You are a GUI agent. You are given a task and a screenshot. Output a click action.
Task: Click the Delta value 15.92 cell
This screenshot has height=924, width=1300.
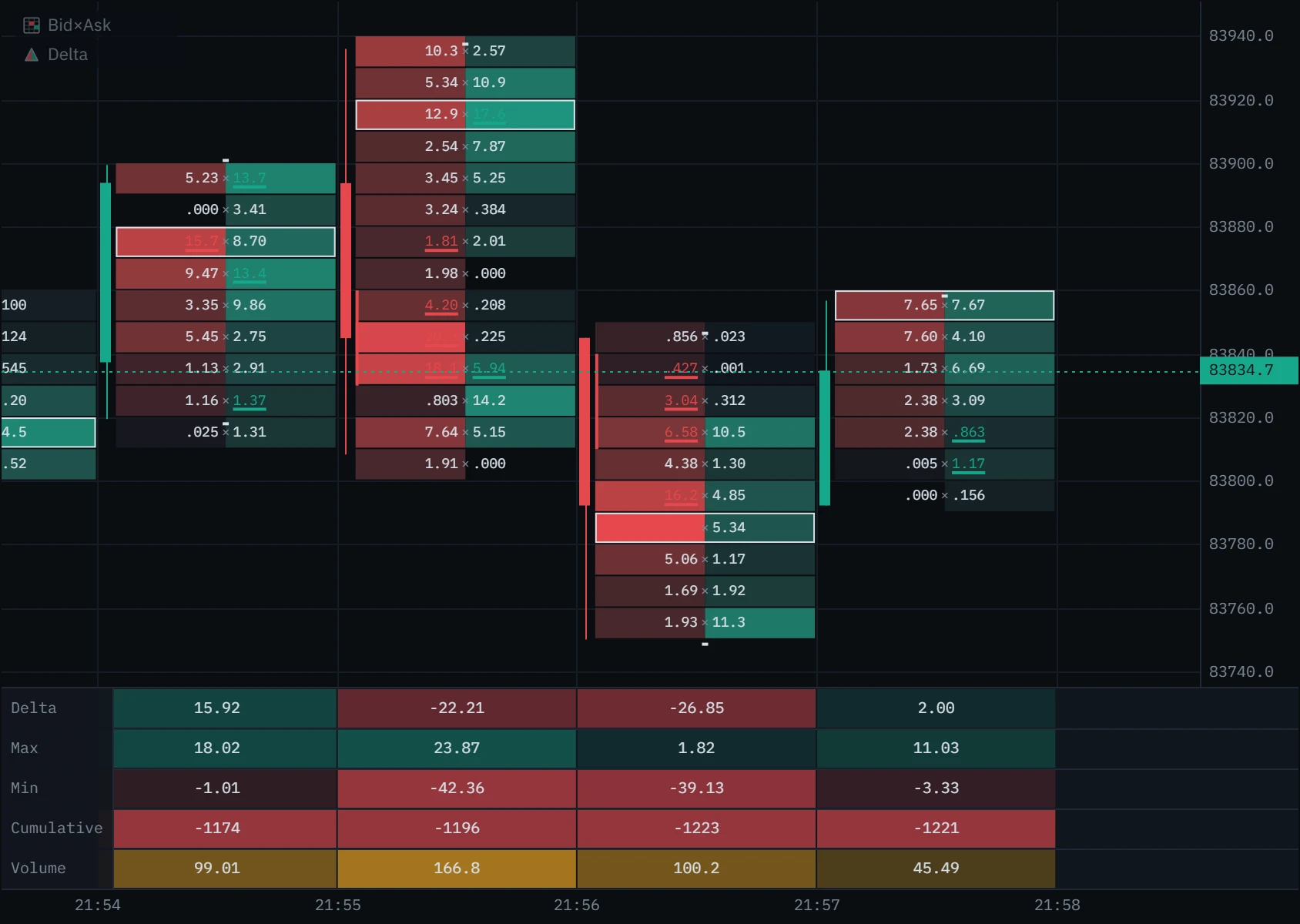tap(225, 708)
